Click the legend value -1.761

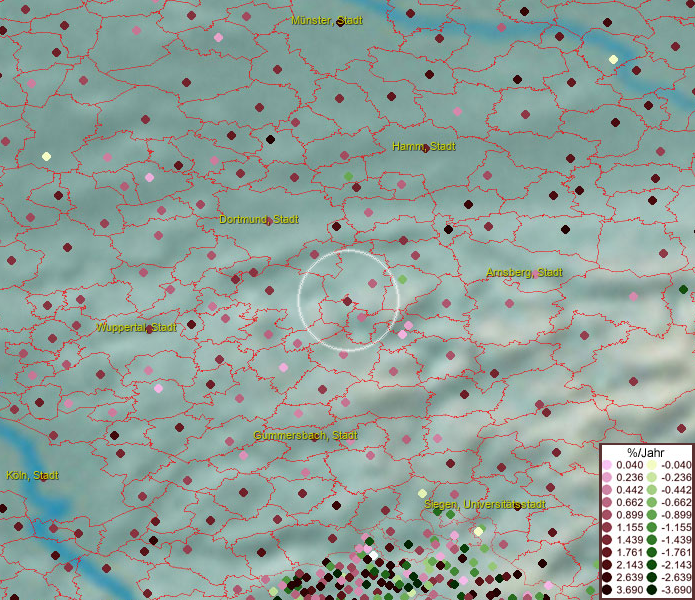coord(676,553)
